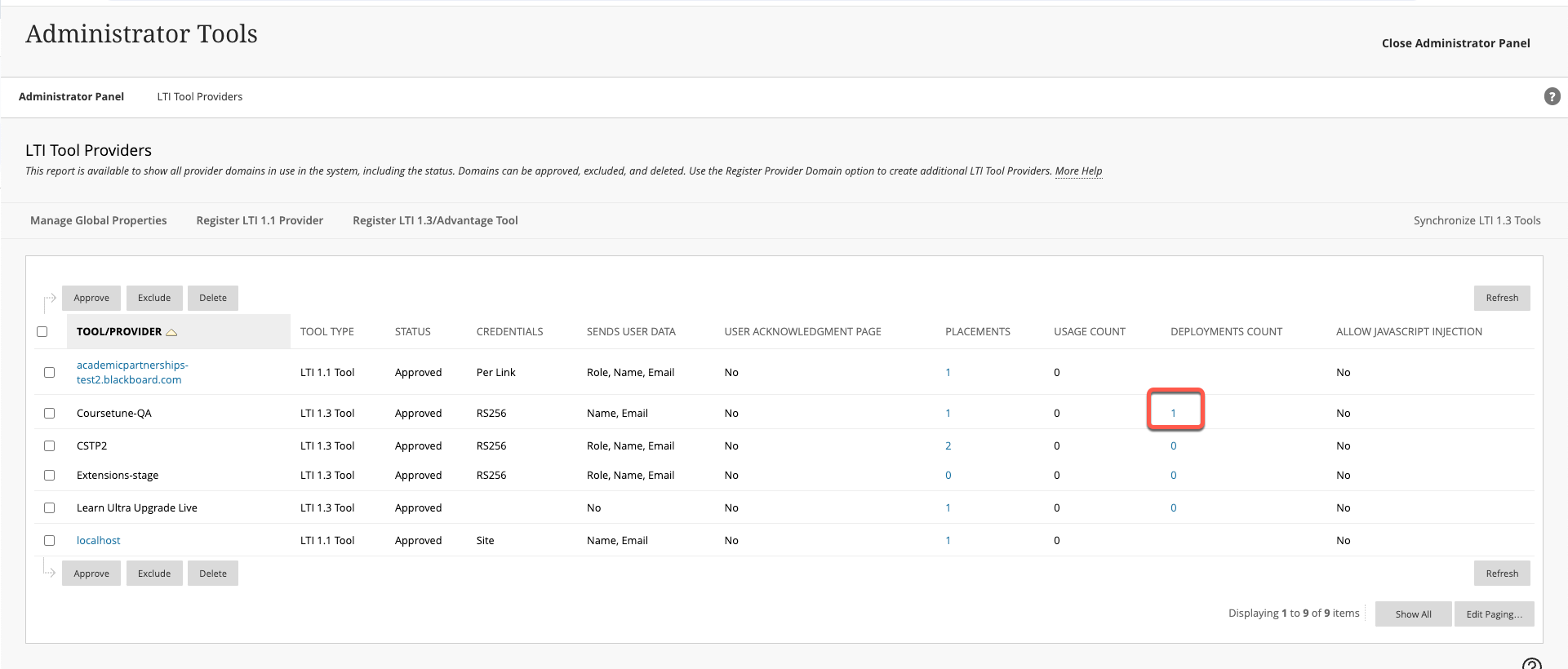Open the help question mark icon in breadcrumb bar
Viewport: 1568px width, 669px height.
pyautogui.click(x=1552, y=96)
